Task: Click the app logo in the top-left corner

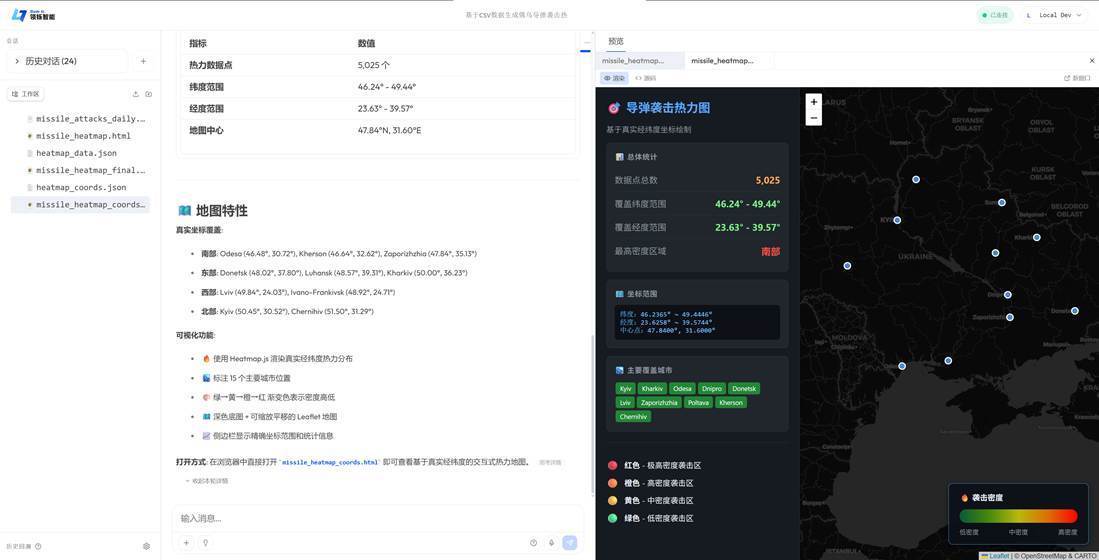Action: coord(33,15)
